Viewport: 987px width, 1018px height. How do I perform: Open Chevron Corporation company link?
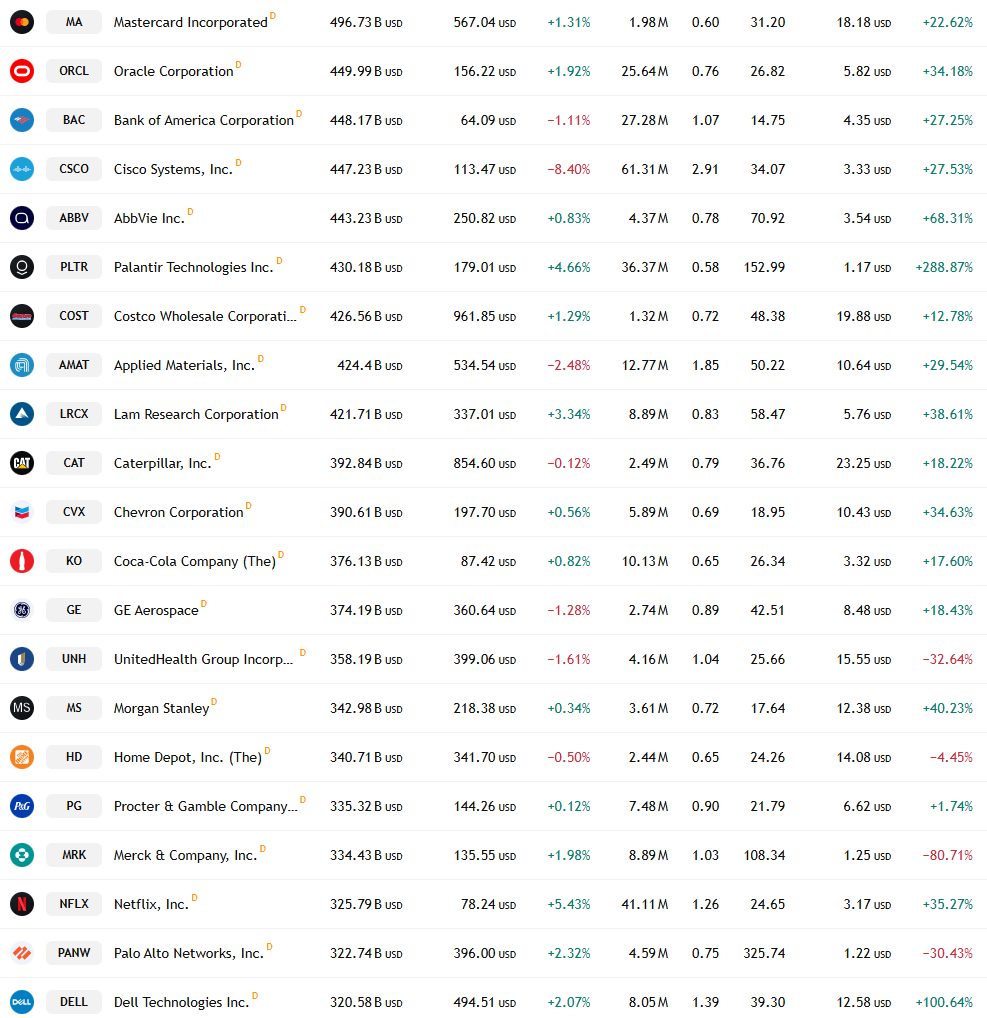pos(179,513)
